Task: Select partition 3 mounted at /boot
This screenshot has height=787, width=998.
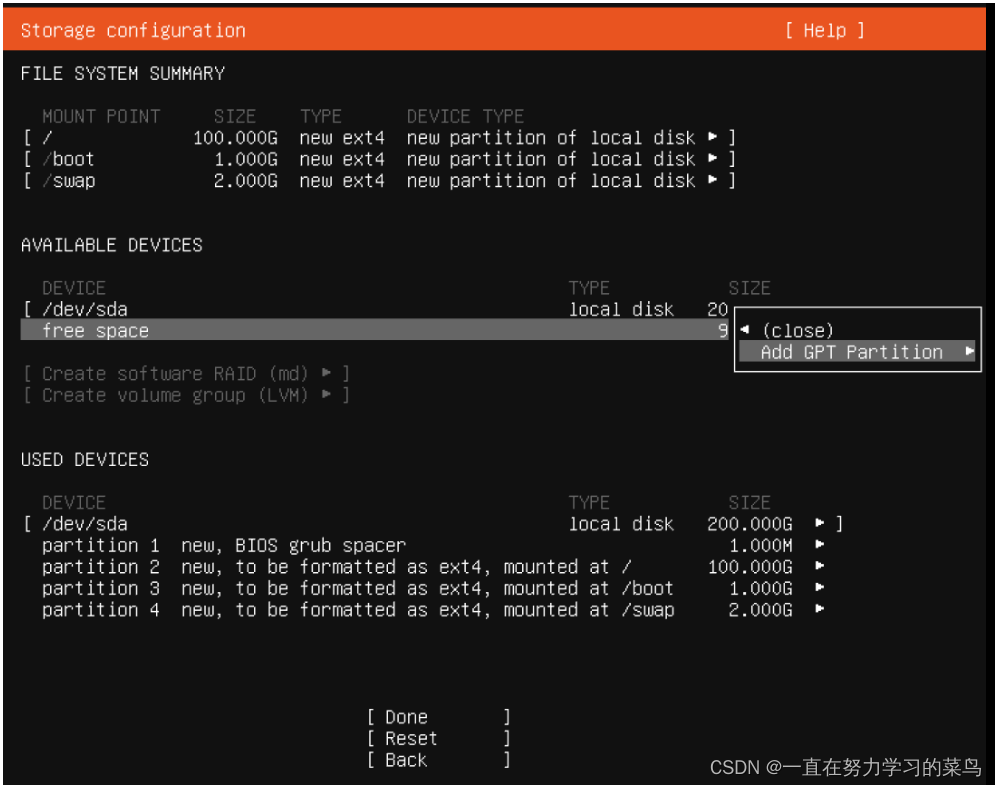Action: pyautogui.click(x=433, y=588)
